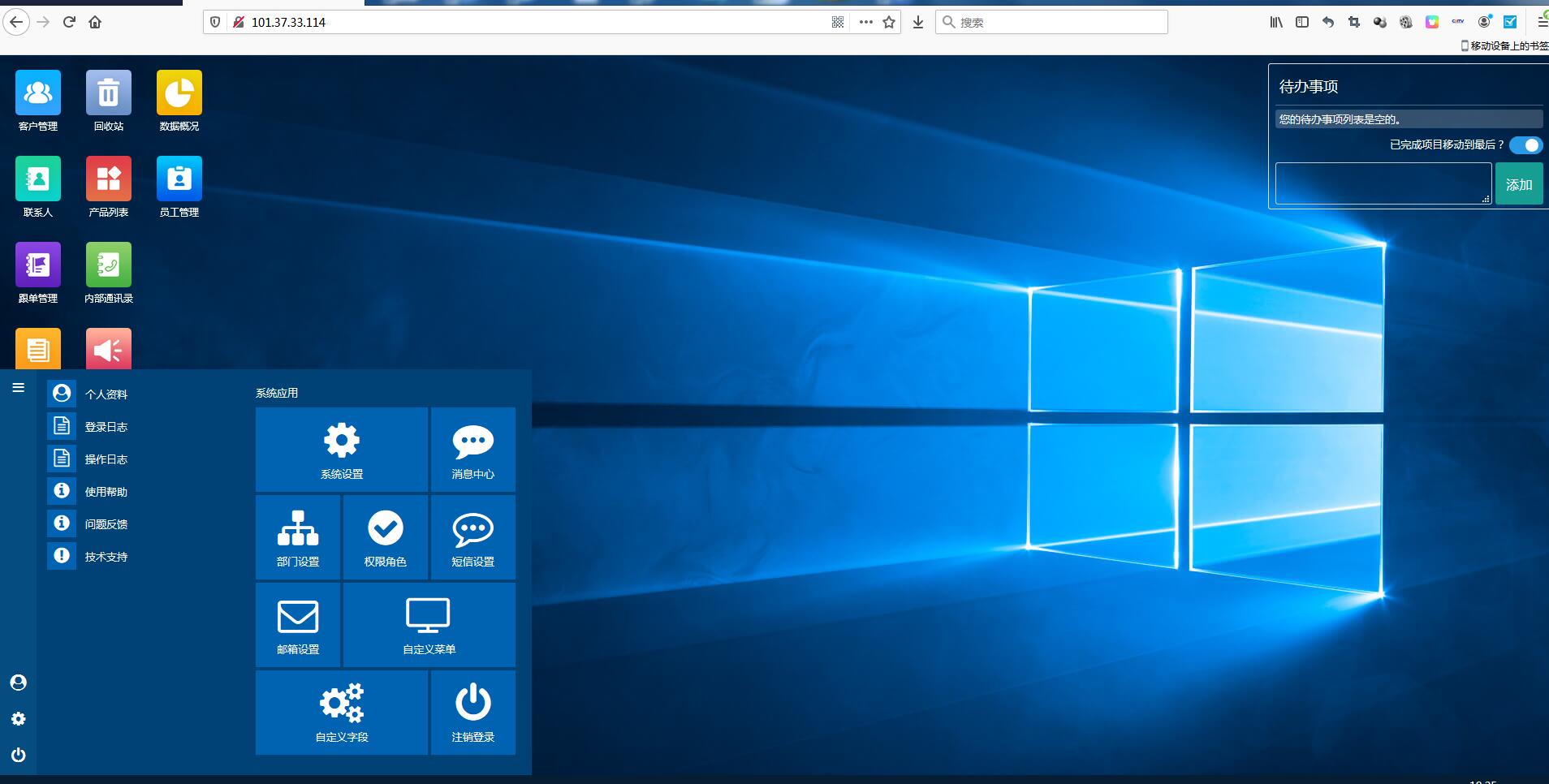Screen dimensions: 1549x784
Task: Open the 邮箱设置 envelope tile
Action: [x=298, y=625]
